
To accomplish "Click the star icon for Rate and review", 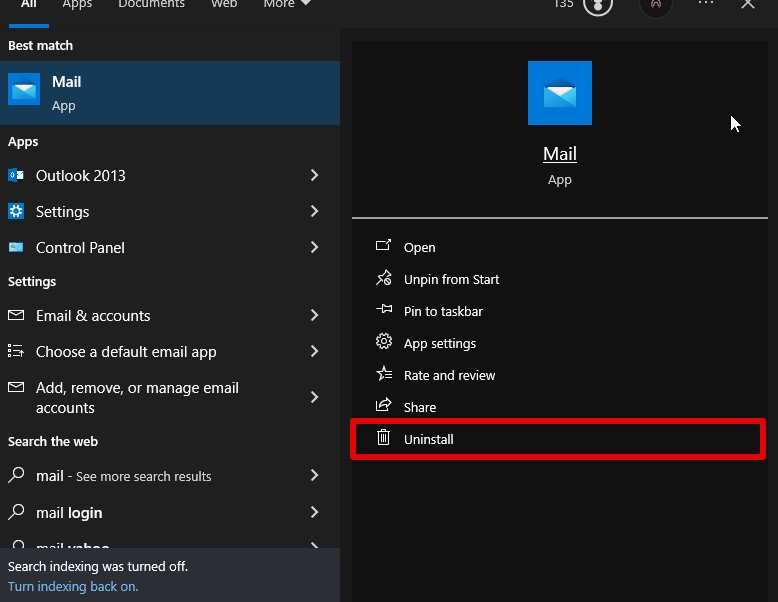I will pos(383,375).
